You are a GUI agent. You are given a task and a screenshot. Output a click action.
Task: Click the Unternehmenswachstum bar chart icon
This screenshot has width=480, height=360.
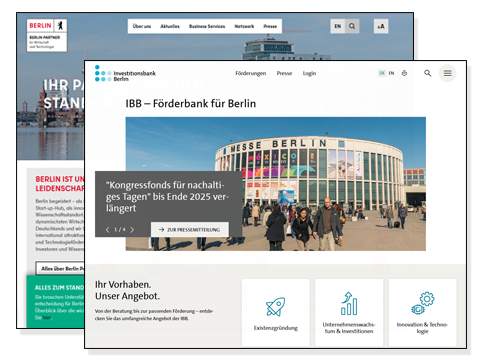click(x=349, y=304)
